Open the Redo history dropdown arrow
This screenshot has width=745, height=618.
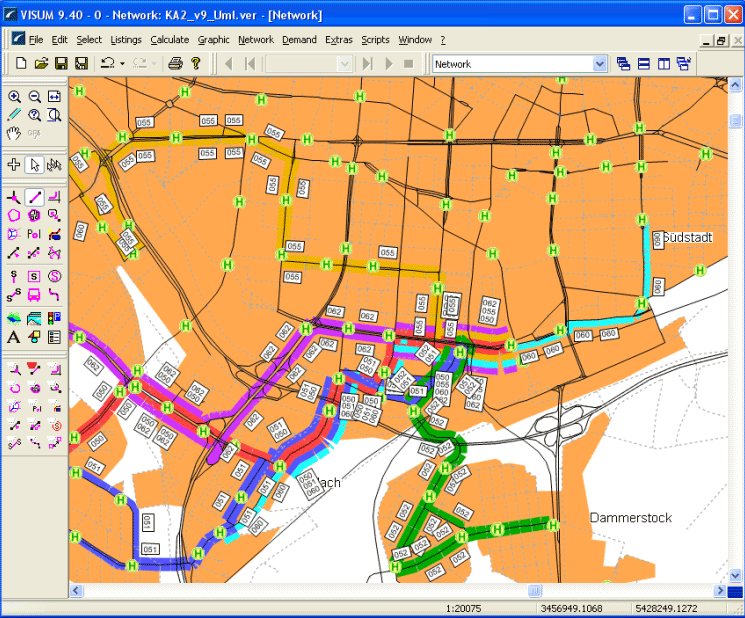coord(154,63)
